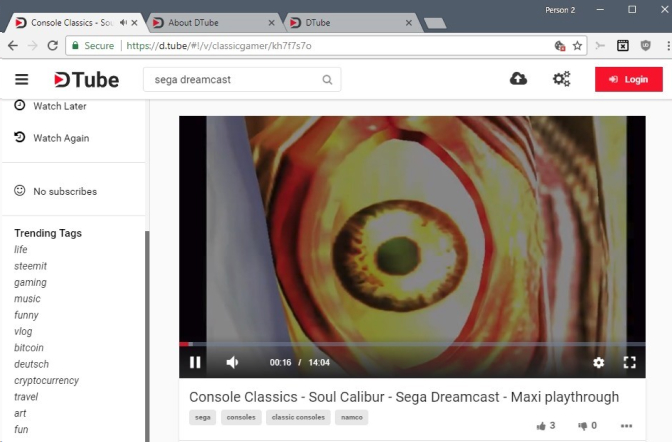Reload the current page
The width and height of the screenshot is (672, 442).
(52, 45)
